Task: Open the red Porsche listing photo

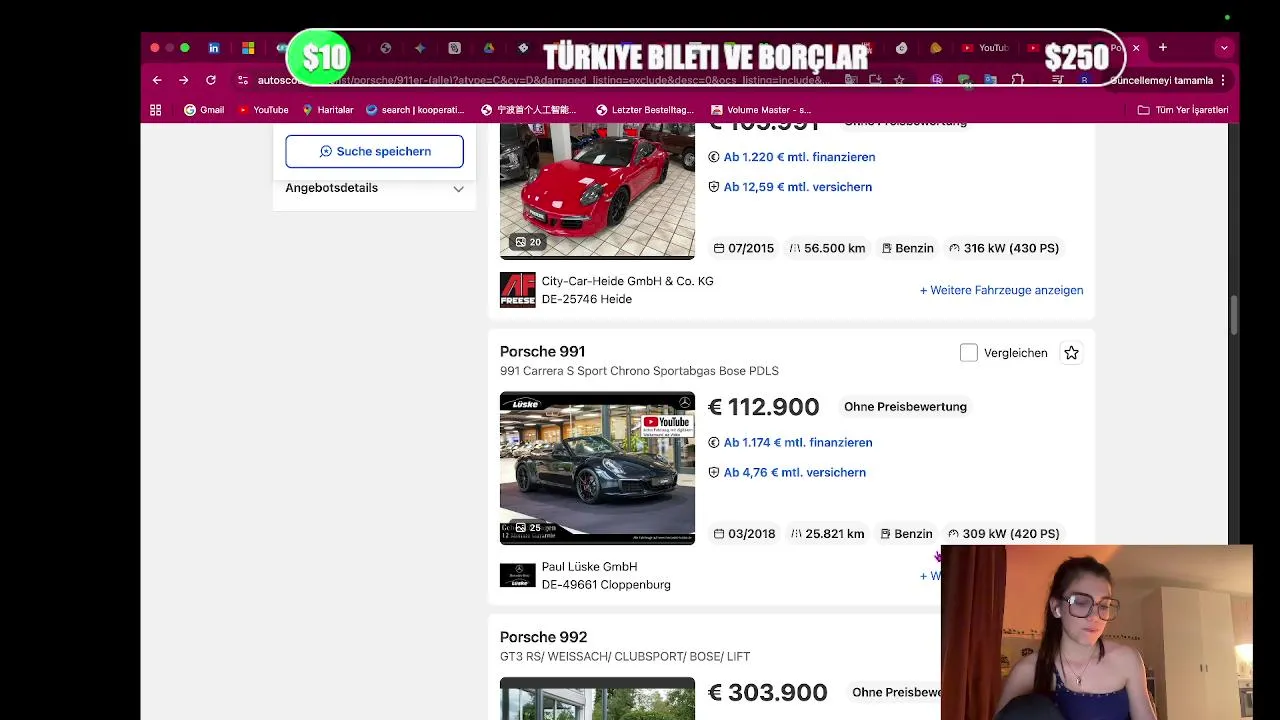Action: pyautogui.click(x=597, y=190)
